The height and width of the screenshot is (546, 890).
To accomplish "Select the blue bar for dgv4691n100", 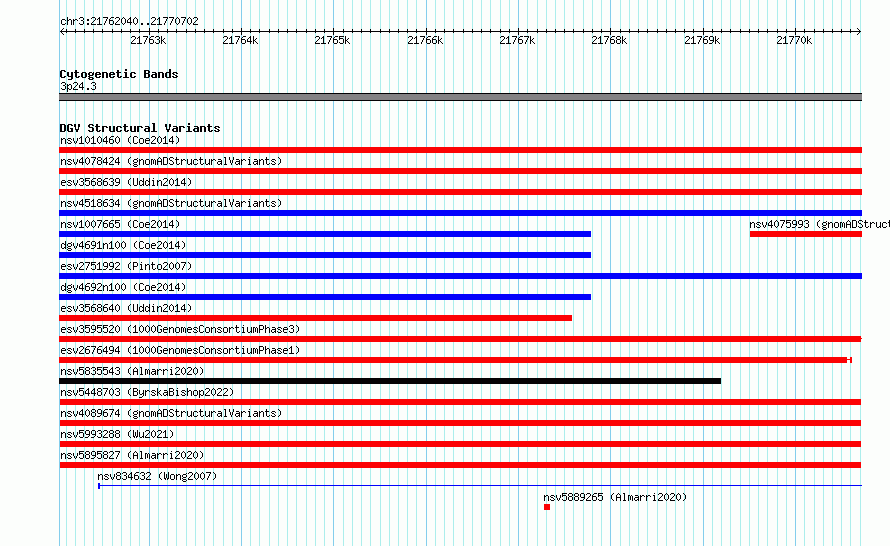I will [x=325, y=255].
